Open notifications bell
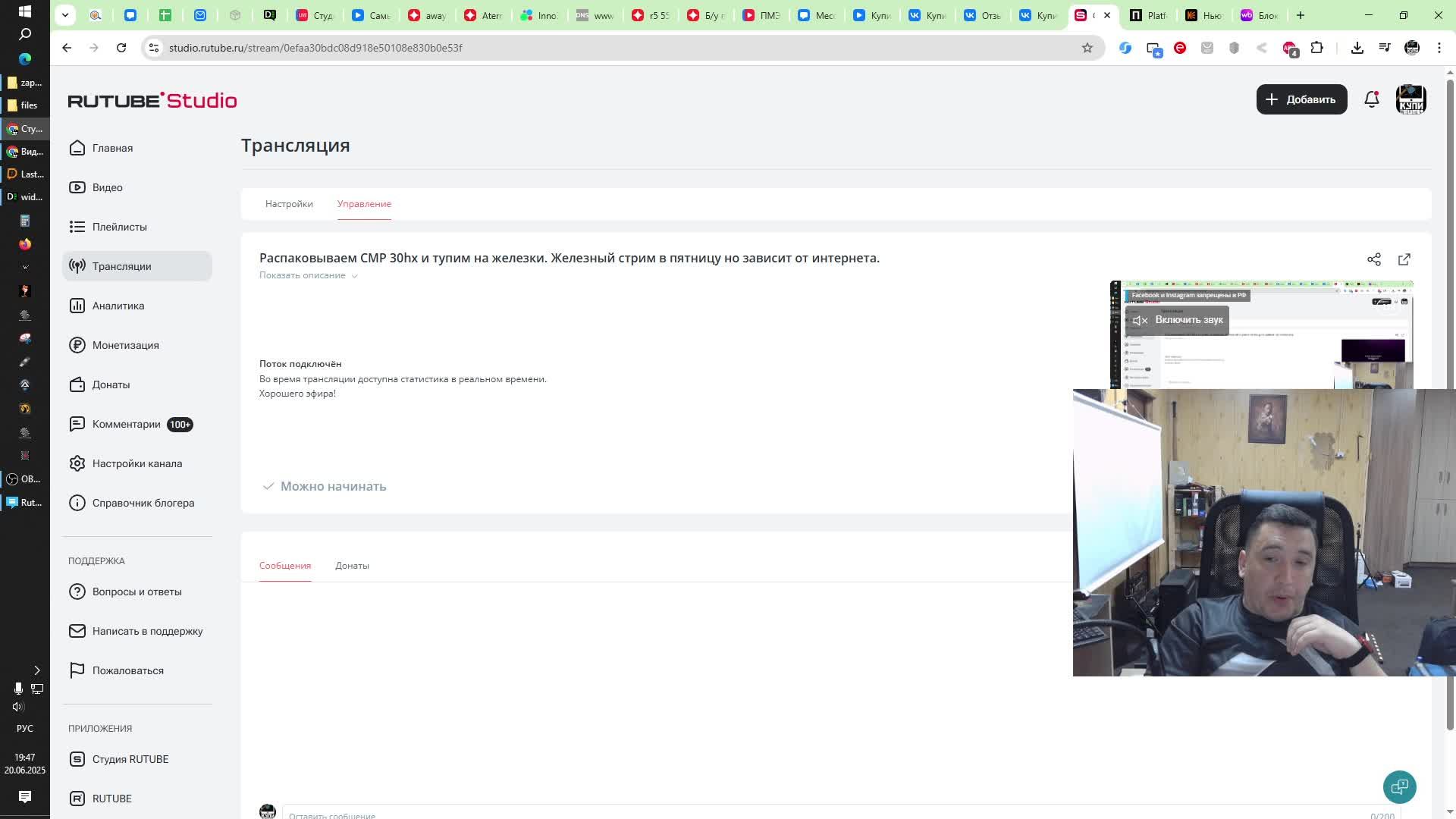Viewport: 1456px width, 819px height. click(x=1371, y=99)
